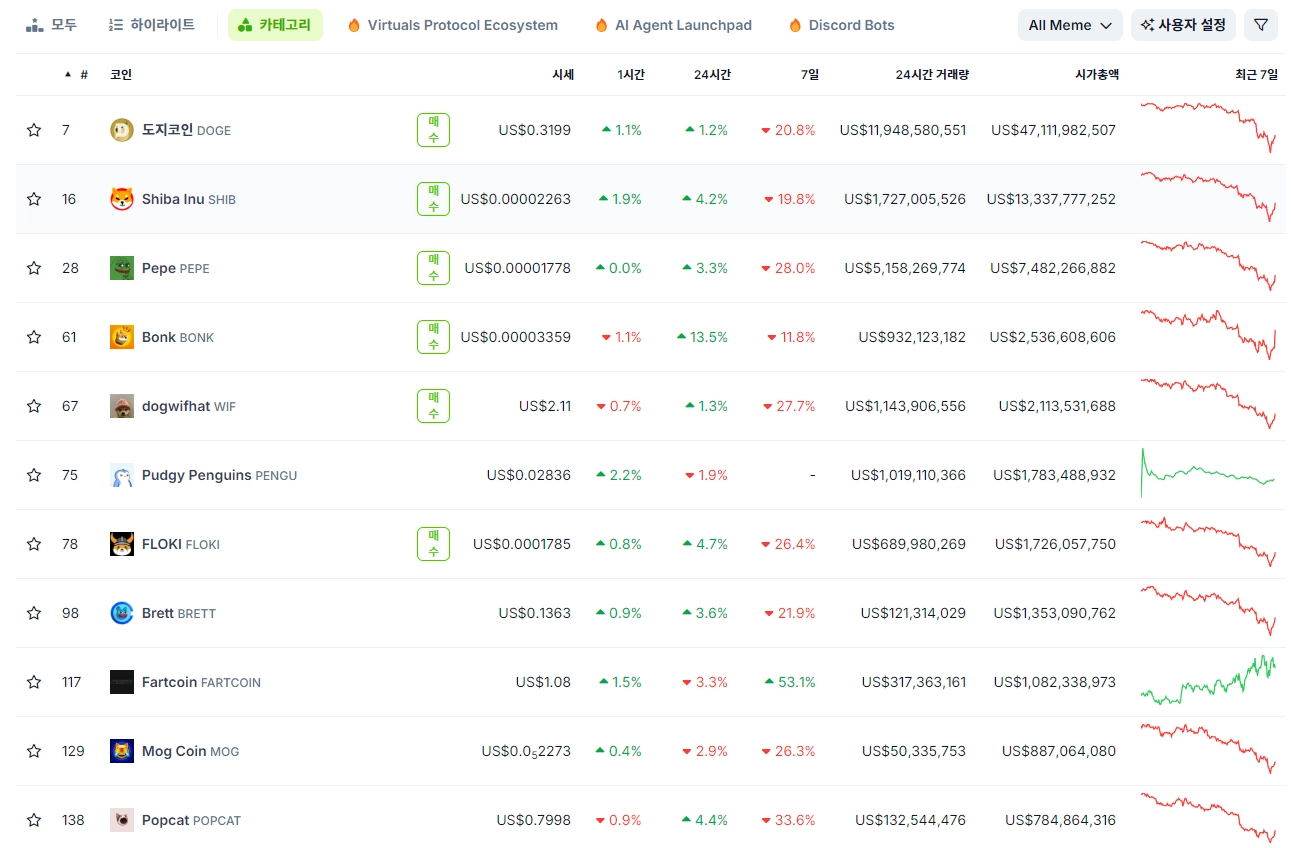
Task: Click the dogwifhat logo icon
Action: [122, 406]
